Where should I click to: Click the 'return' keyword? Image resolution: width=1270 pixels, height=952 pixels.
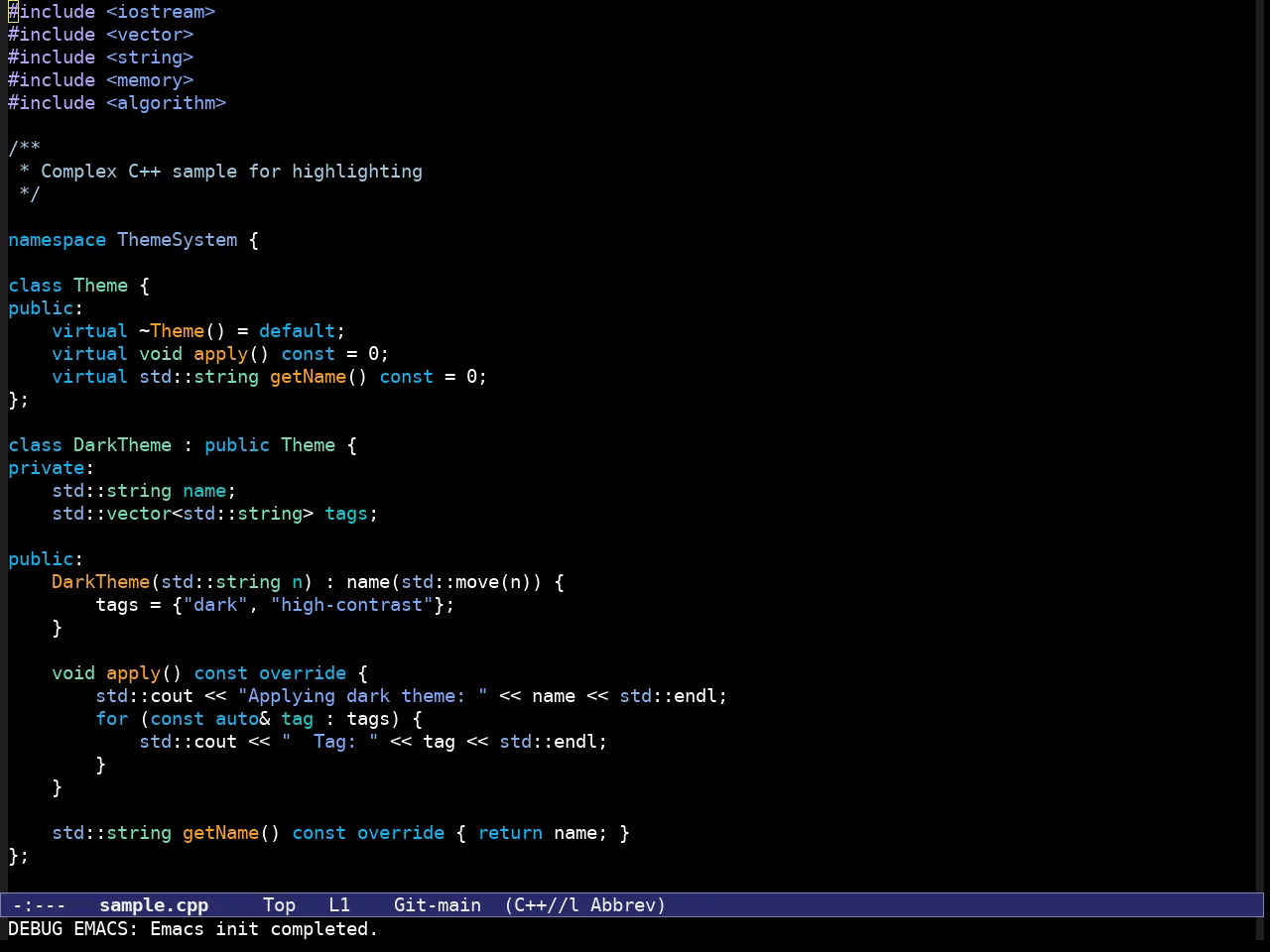click(x=510, y=833)
